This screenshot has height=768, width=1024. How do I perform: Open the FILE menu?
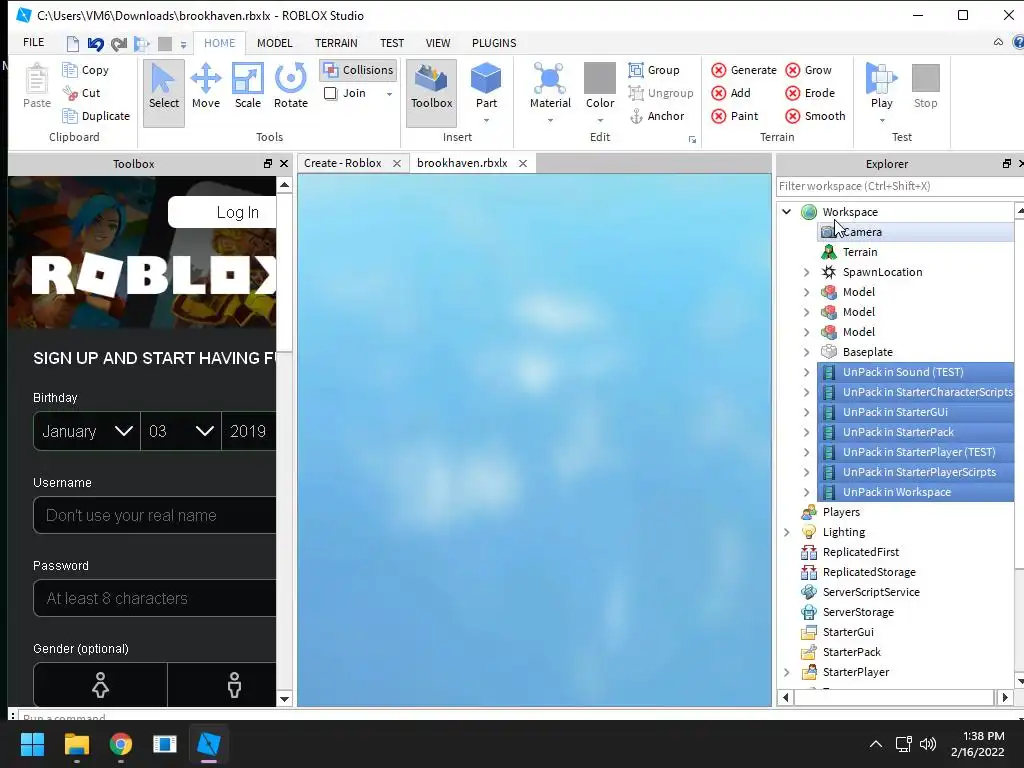(33, 42)
